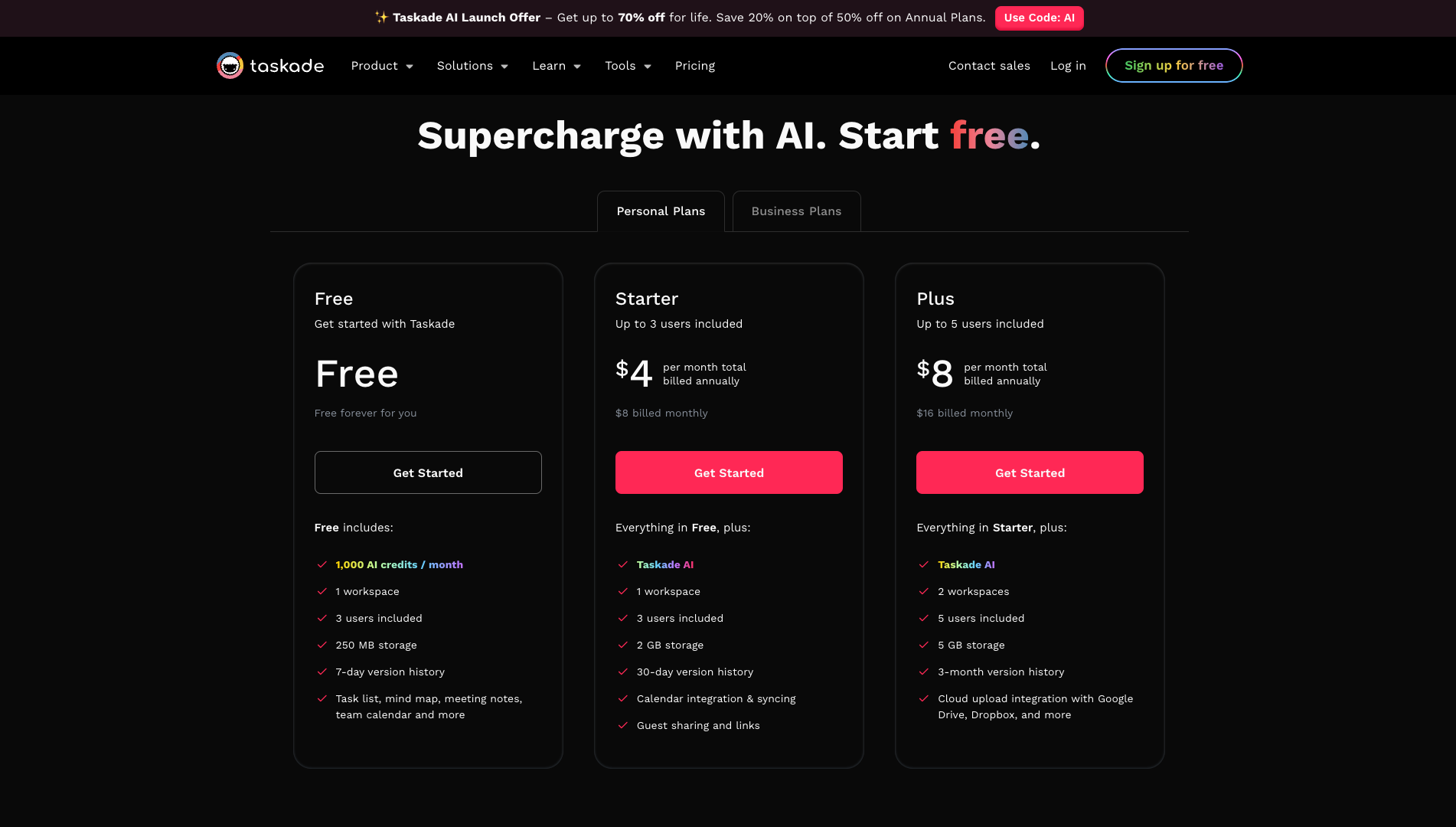Screen dimensions: 1456x827
Task: Select the Personal Plans tab
Action: pyautogui.click(x=661, y=211)
